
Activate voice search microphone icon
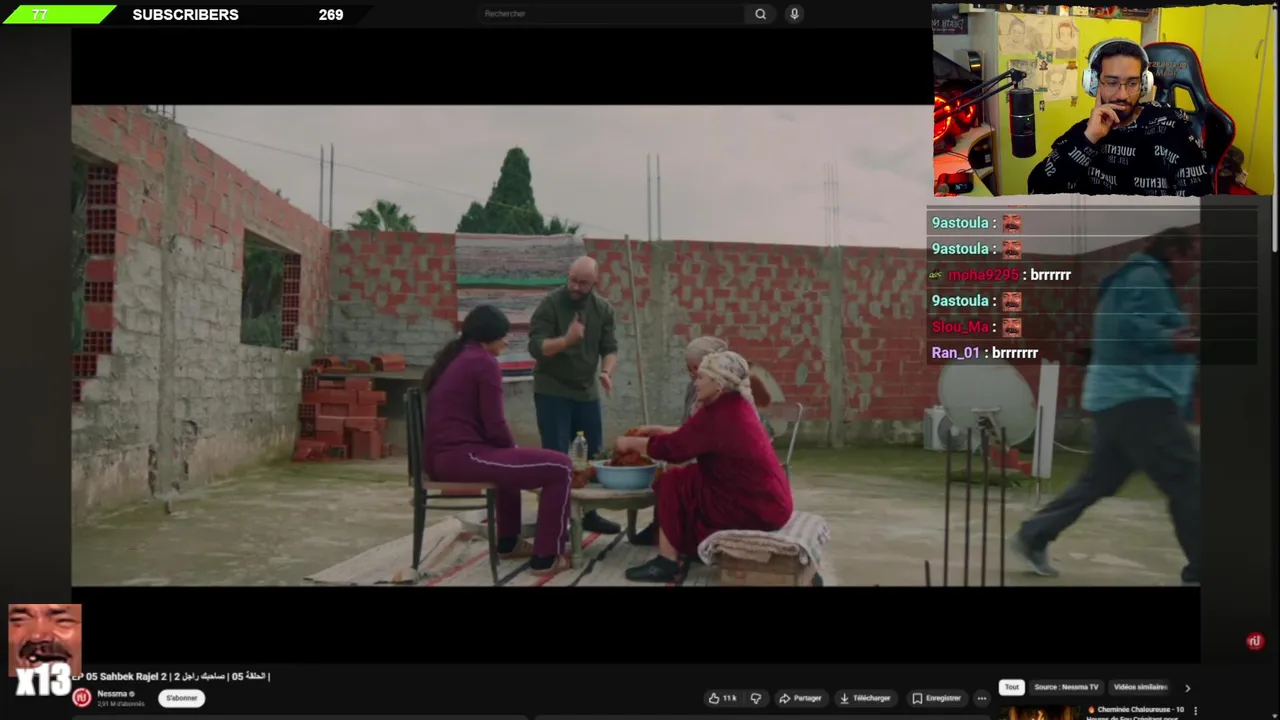pos(794,14)
